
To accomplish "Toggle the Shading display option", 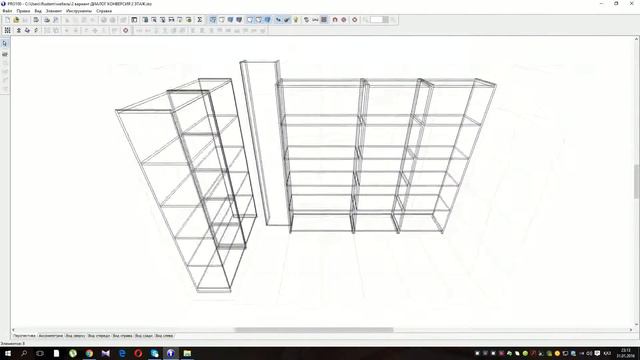I will coord(267,20).
